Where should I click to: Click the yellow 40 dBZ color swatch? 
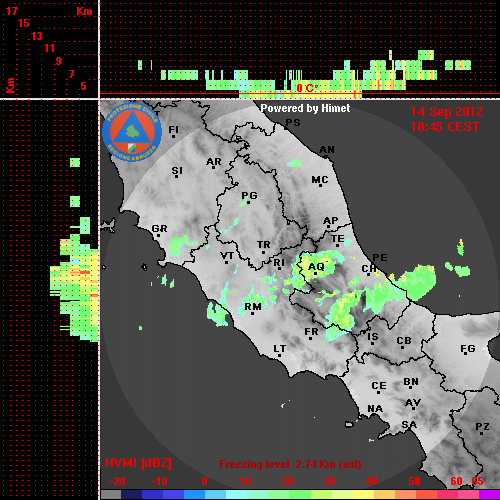pyautogui.click(x=364, y=495)
